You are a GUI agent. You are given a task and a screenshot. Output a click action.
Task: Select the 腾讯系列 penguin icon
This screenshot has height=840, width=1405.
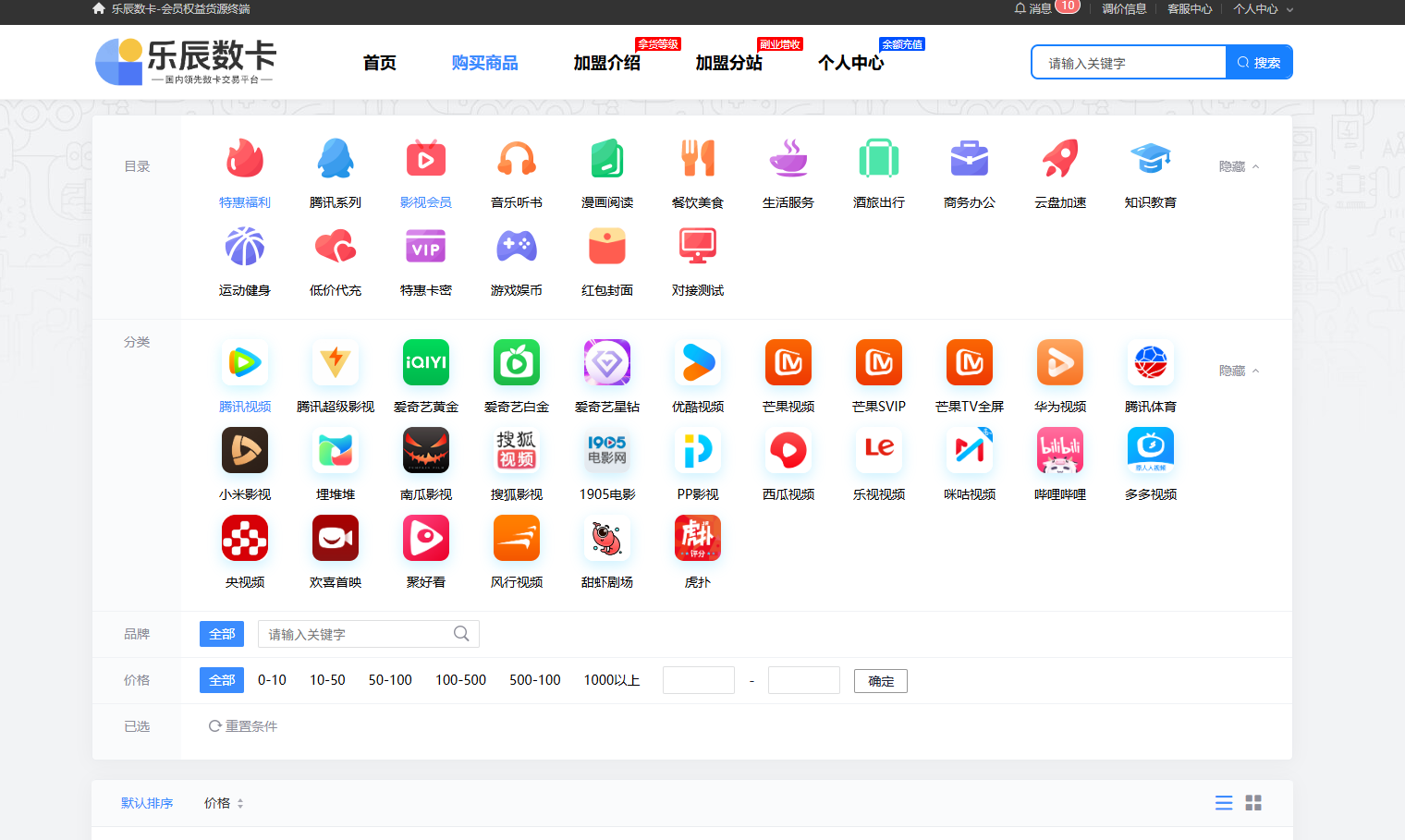click(336, 159)
